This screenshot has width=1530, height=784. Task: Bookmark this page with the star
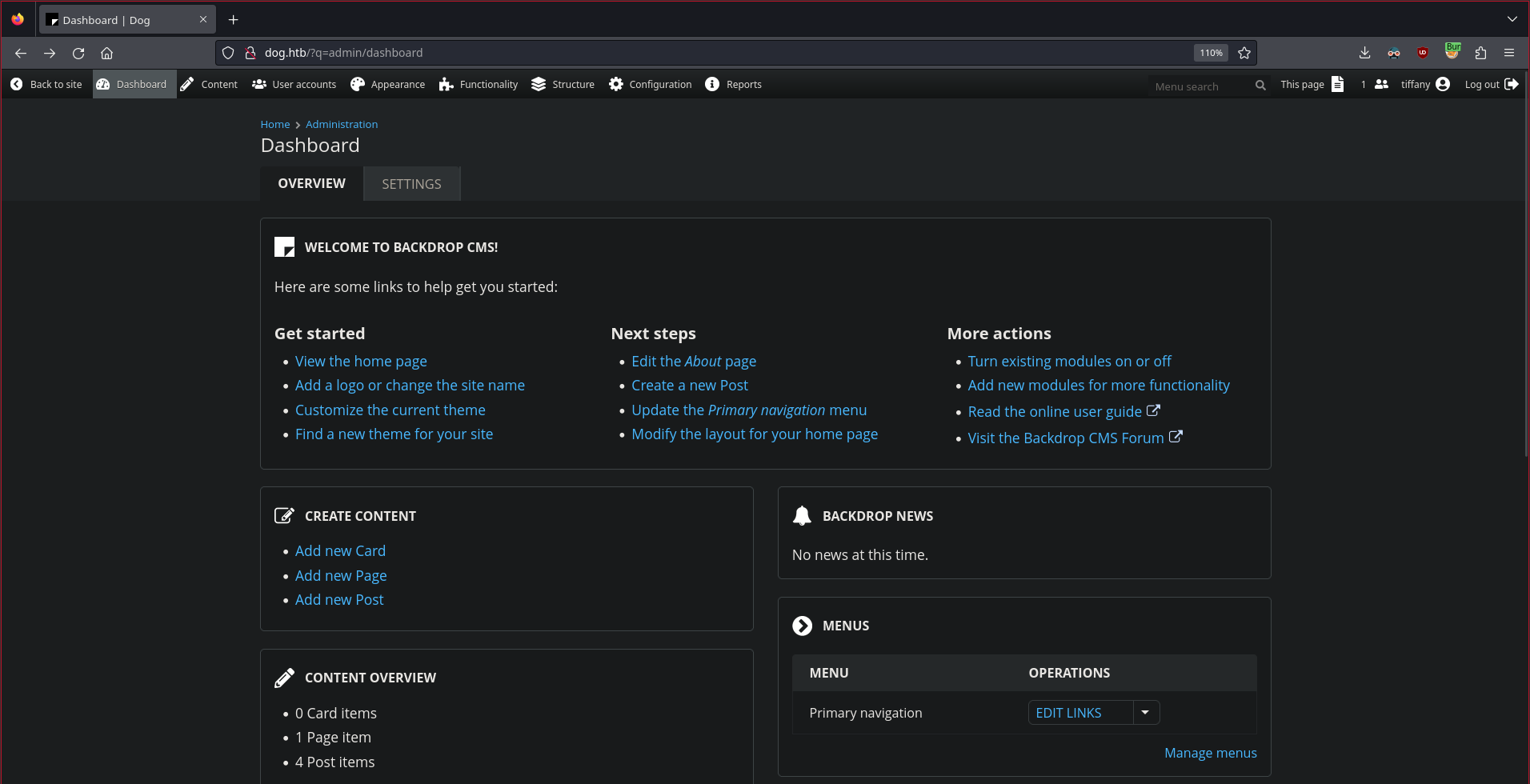click(x=1244, y=53)
